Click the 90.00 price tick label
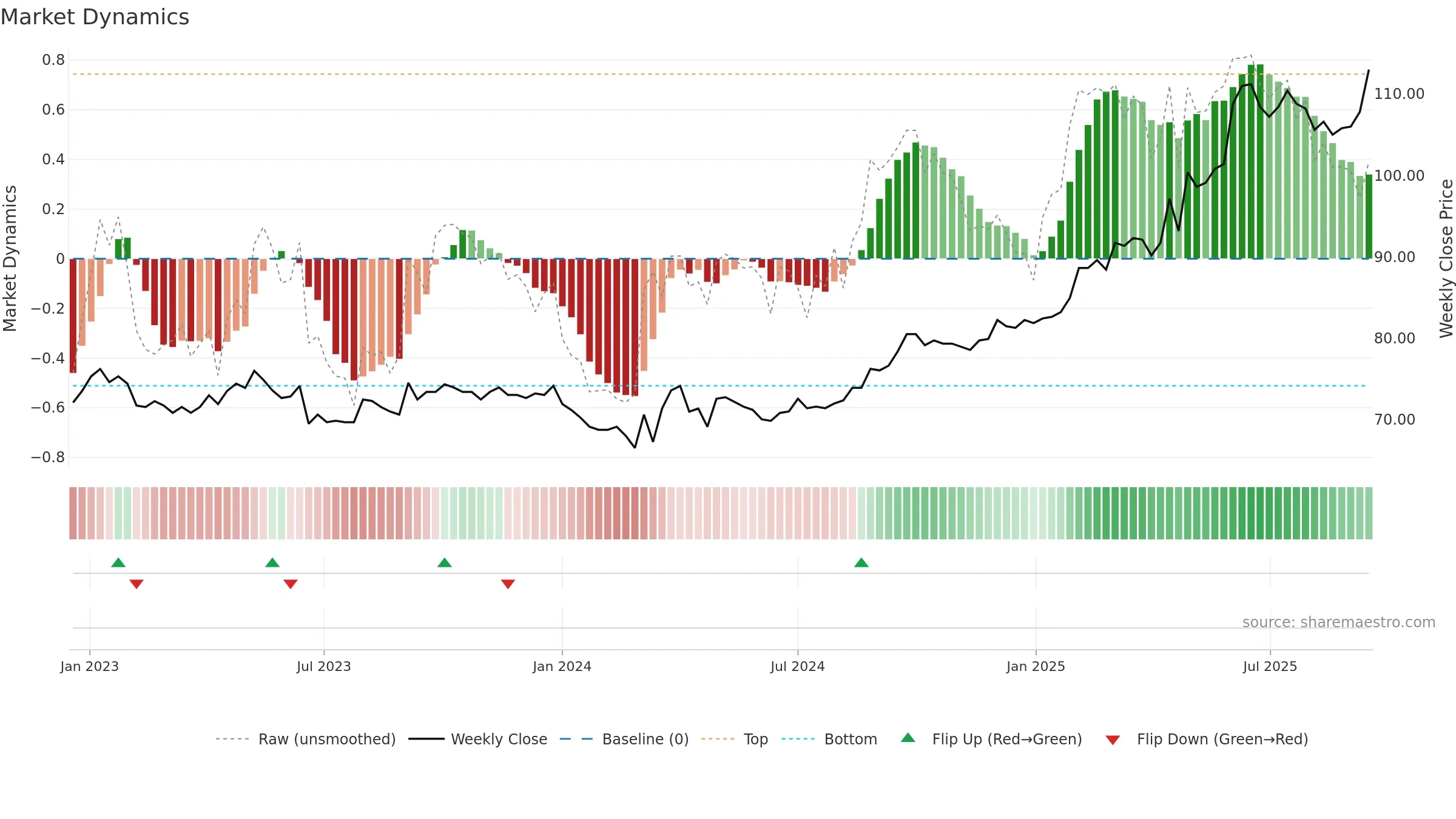The height and width of the screenshot is (819, 1456). [x=1395, y=257]
